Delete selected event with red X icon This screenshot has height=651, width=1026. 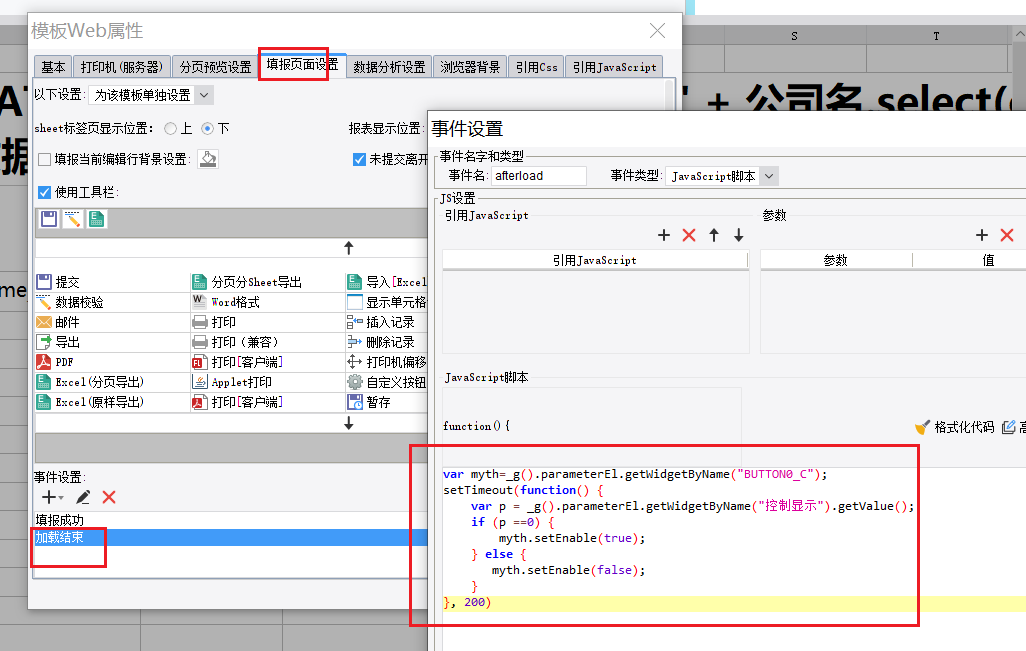(109, 497)
